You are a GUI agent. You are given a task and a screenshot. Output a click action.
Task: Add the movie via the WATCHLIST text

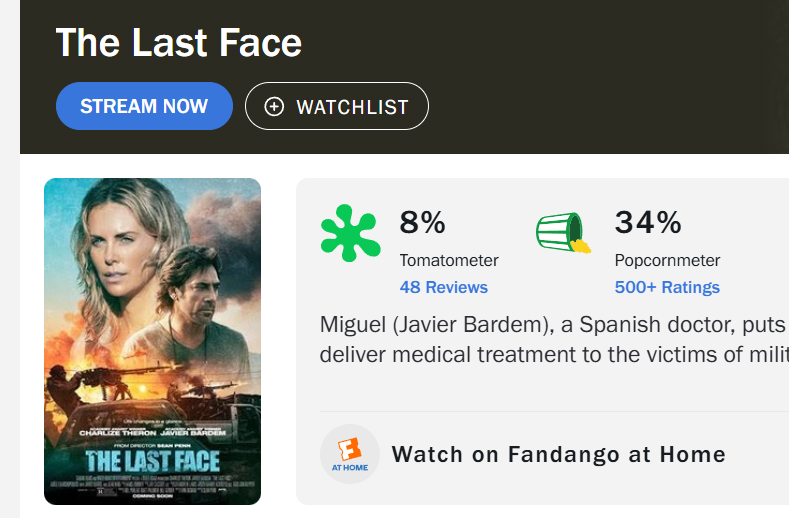(352, 107)
